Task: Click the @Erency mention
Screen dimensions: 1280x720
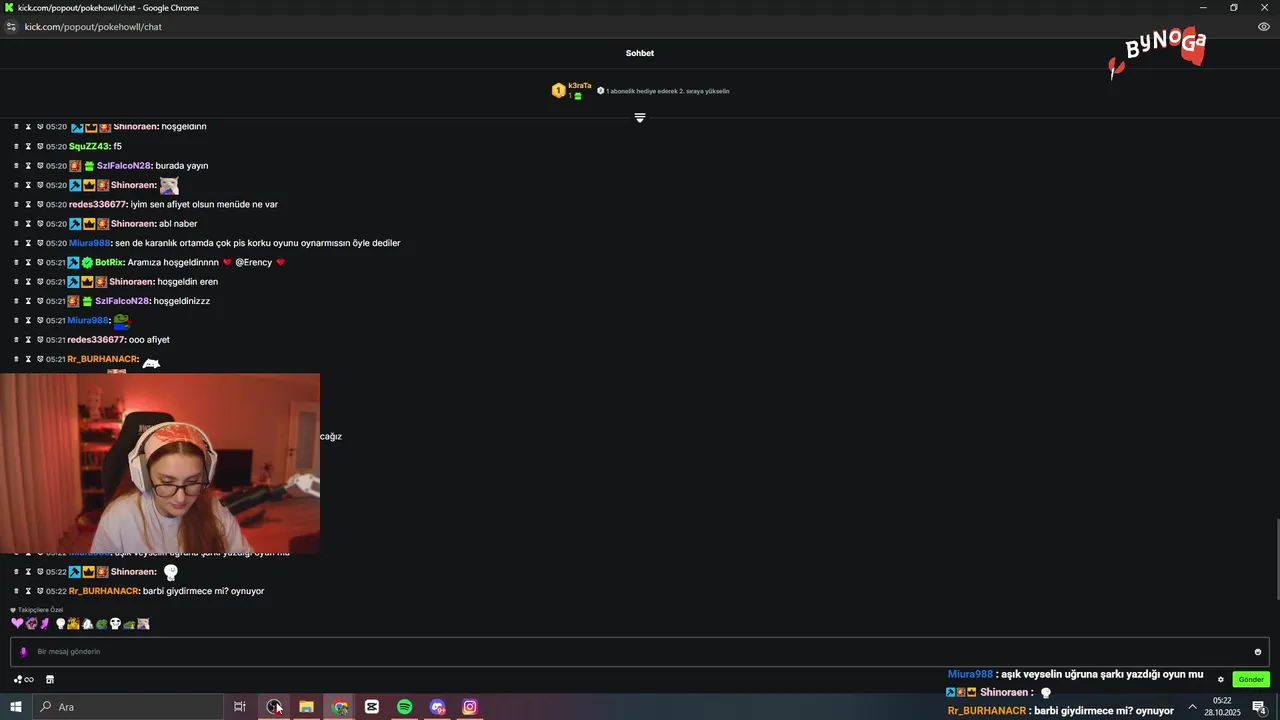Action: 253,263
